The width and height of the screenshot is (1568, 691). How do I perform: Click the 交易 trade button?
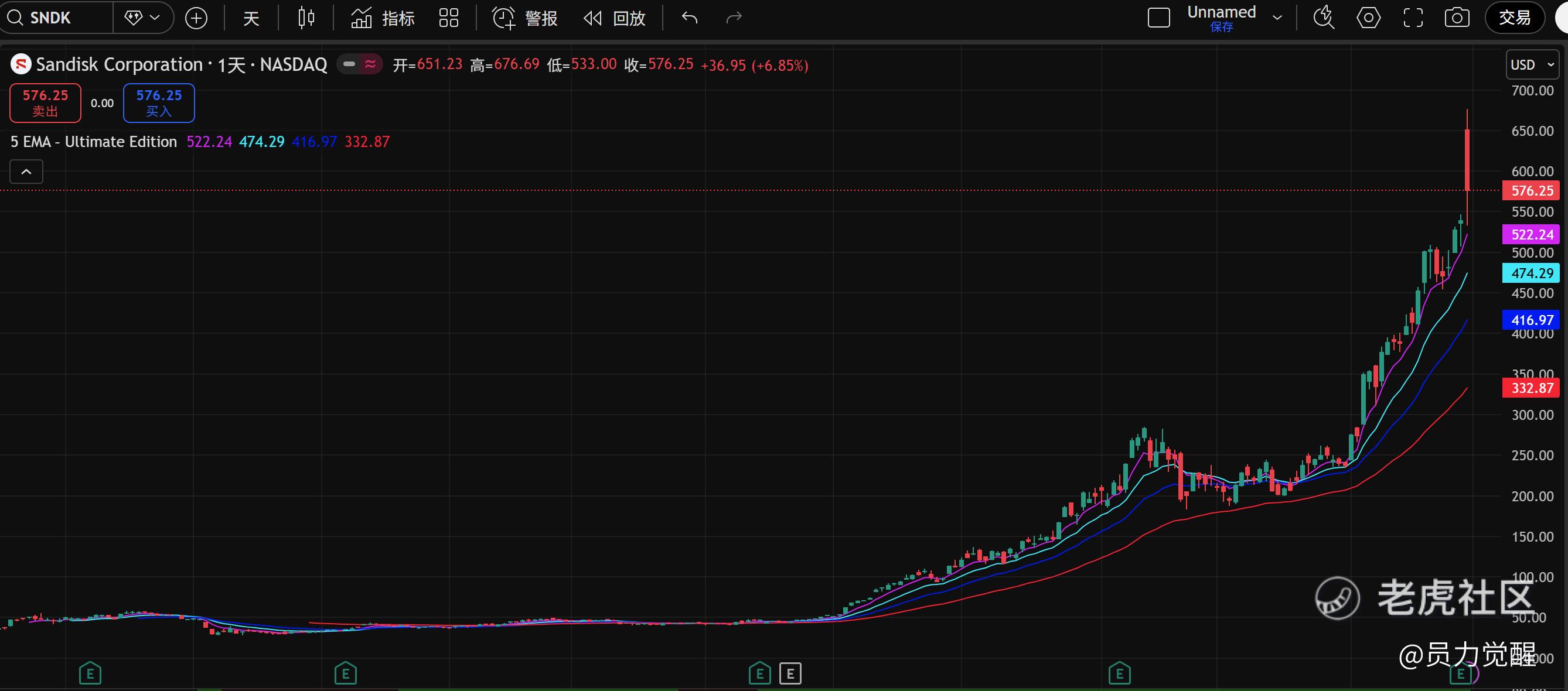click(1515, 18)
